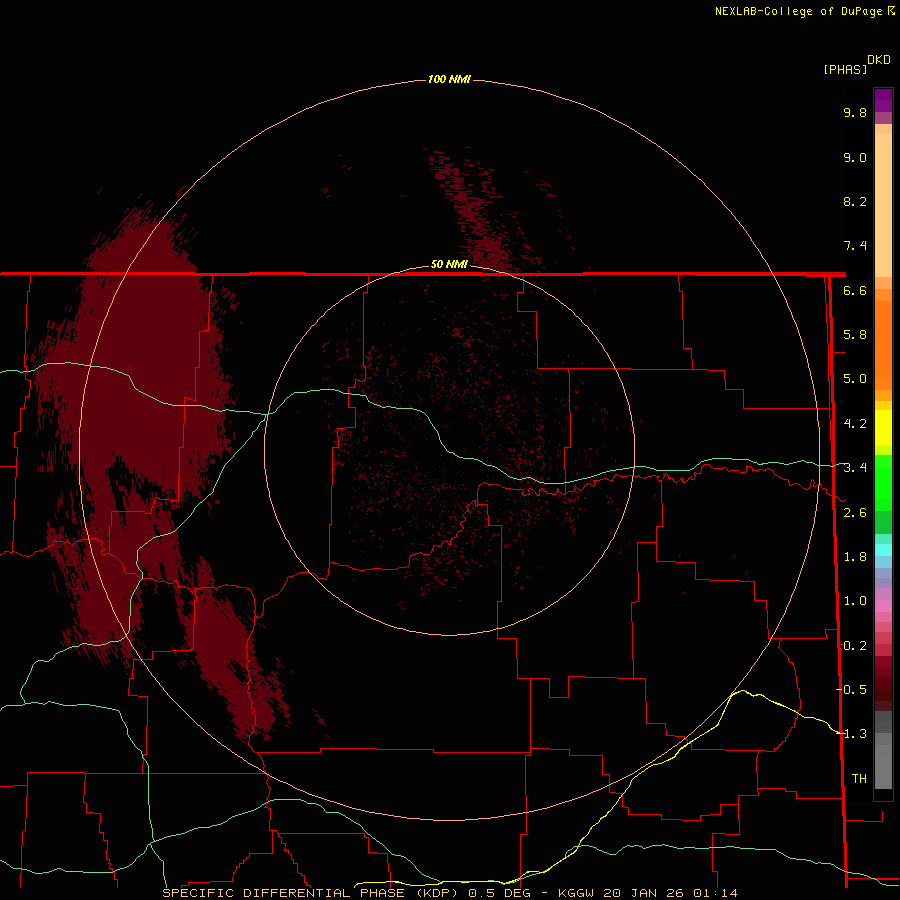Click the 5.8 value on color scale
The height and width of the screenshot is (900, 900).
coord(855,335)
